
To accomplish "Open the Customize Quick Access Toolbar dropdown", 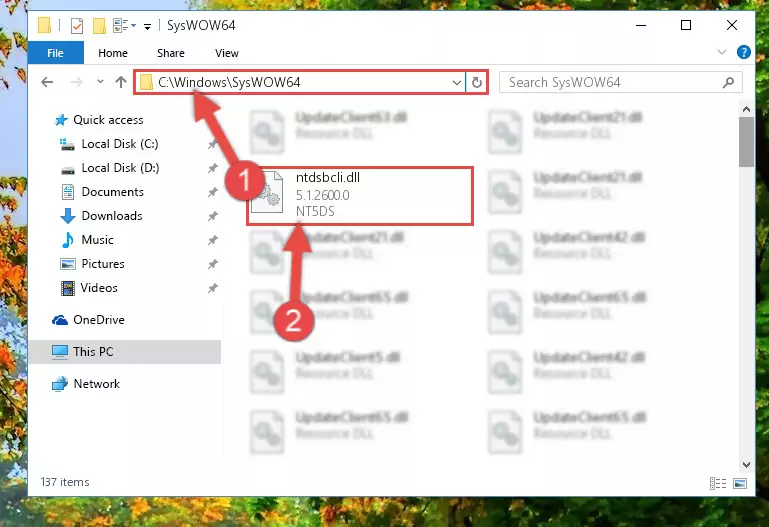I will (x=147, y=26).
